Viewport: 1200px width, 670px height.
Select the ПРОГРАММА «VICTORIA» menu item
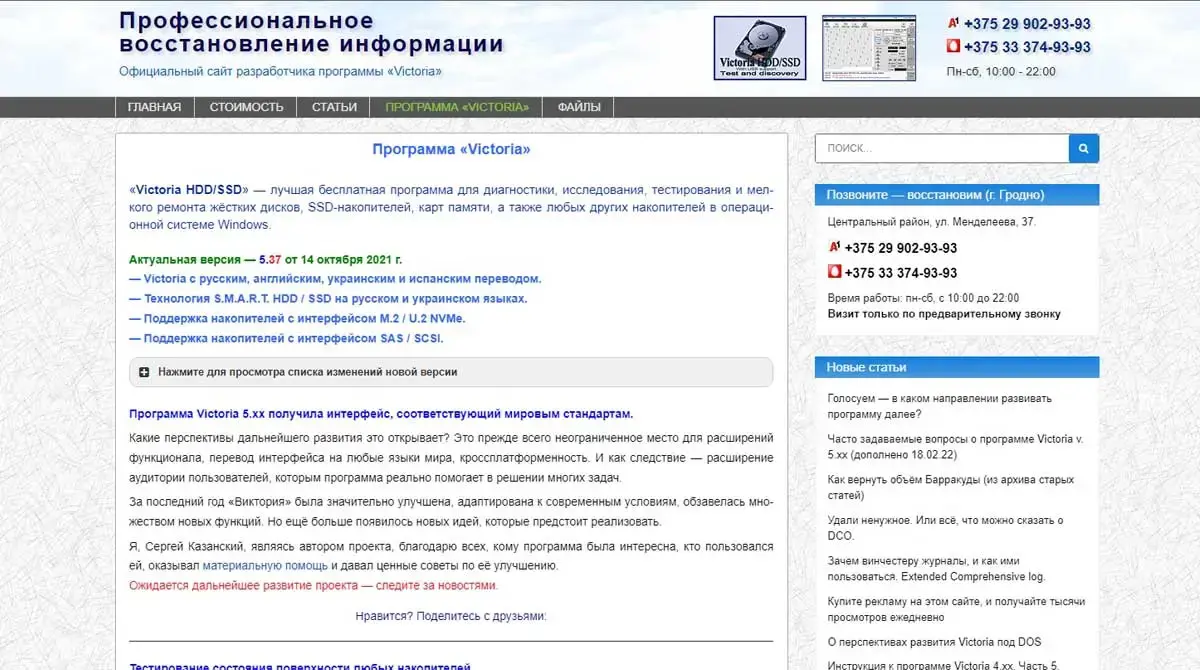[456, 107]
